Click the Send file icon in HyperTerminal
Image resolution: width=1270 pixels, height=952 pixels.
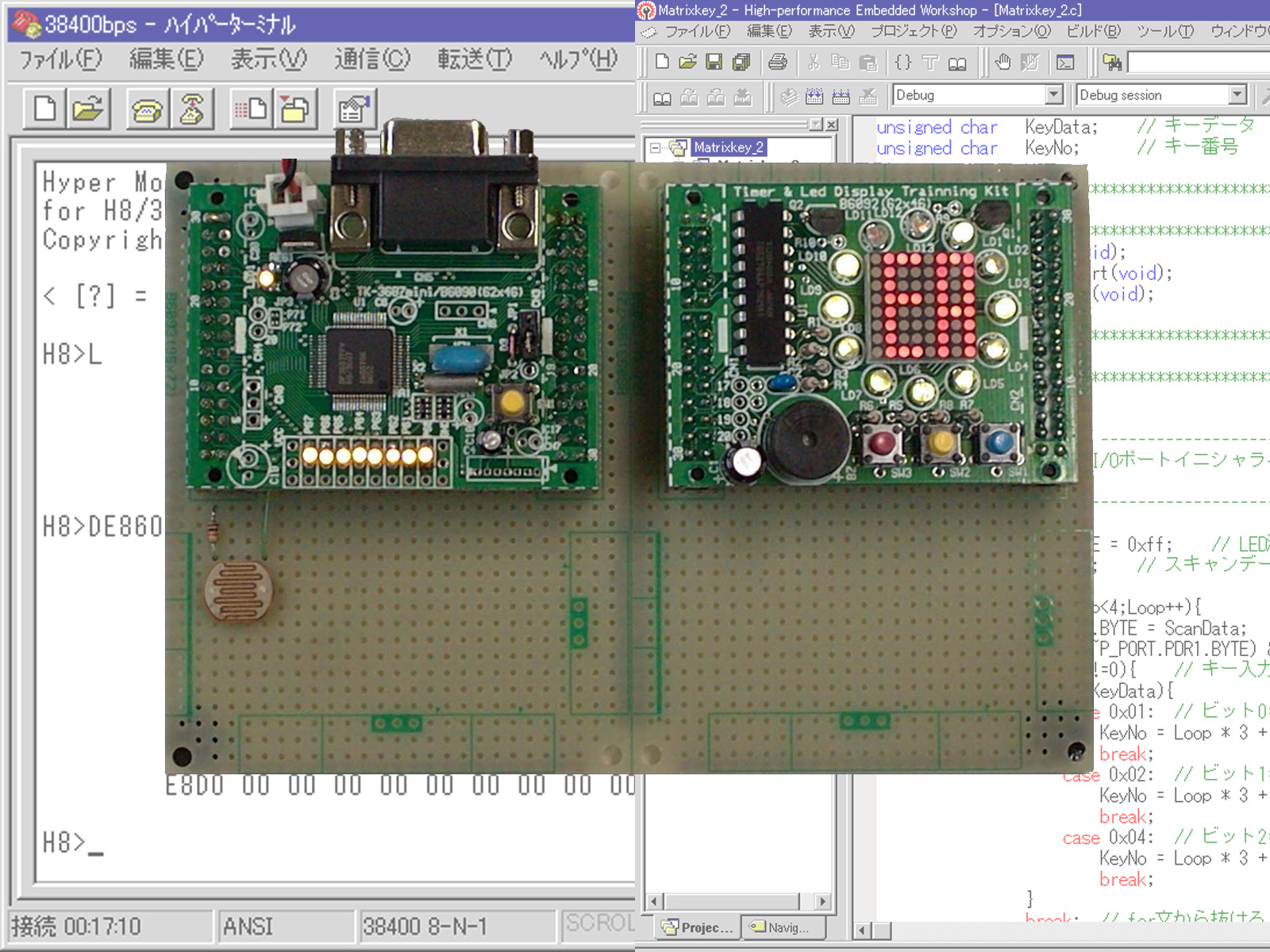click(251, 109)
